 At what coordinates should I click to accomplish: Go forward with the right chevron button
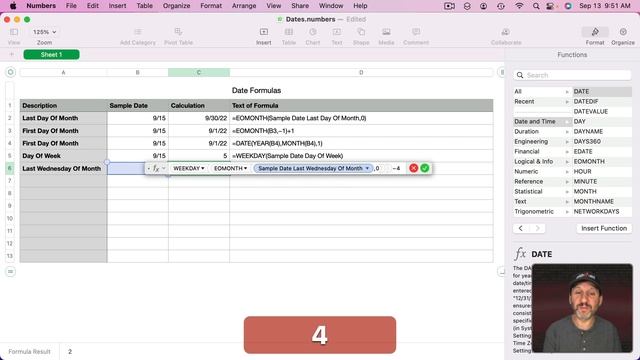[538, 228]
